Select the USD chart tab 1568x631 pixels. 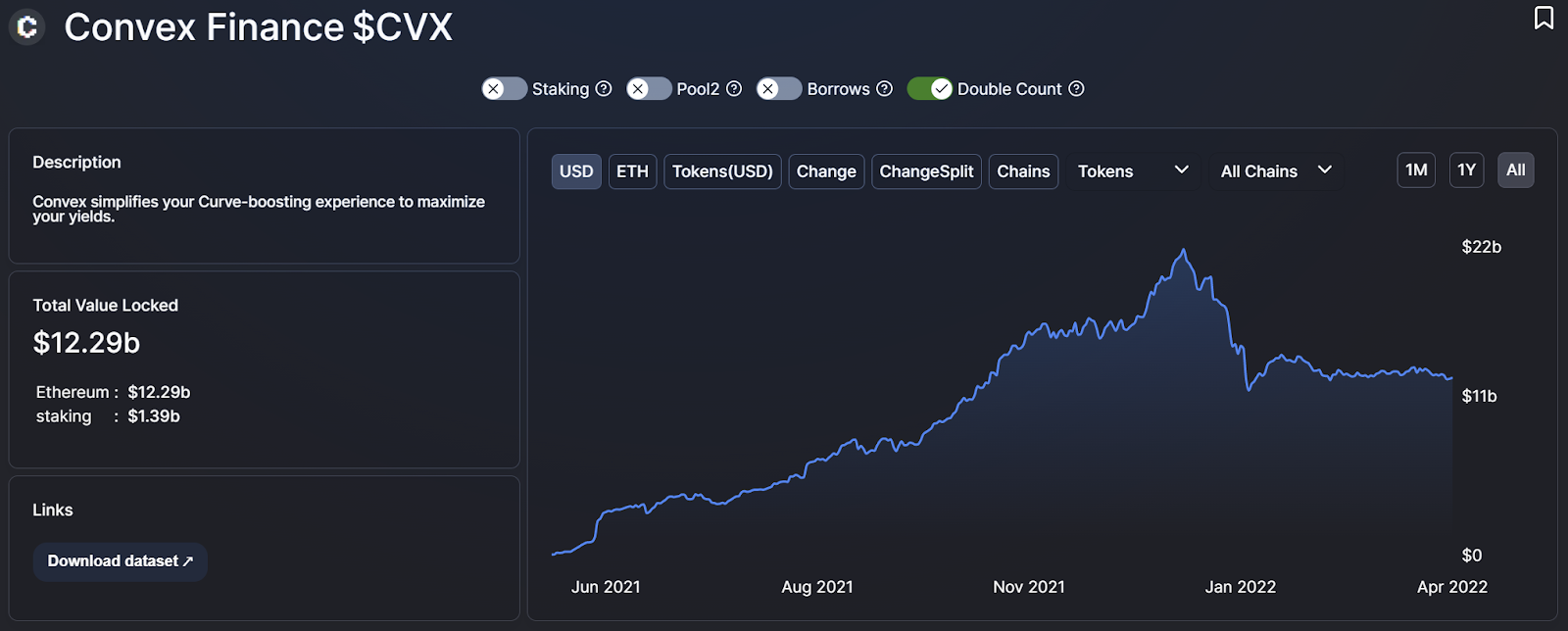click(x=576, y=171)
